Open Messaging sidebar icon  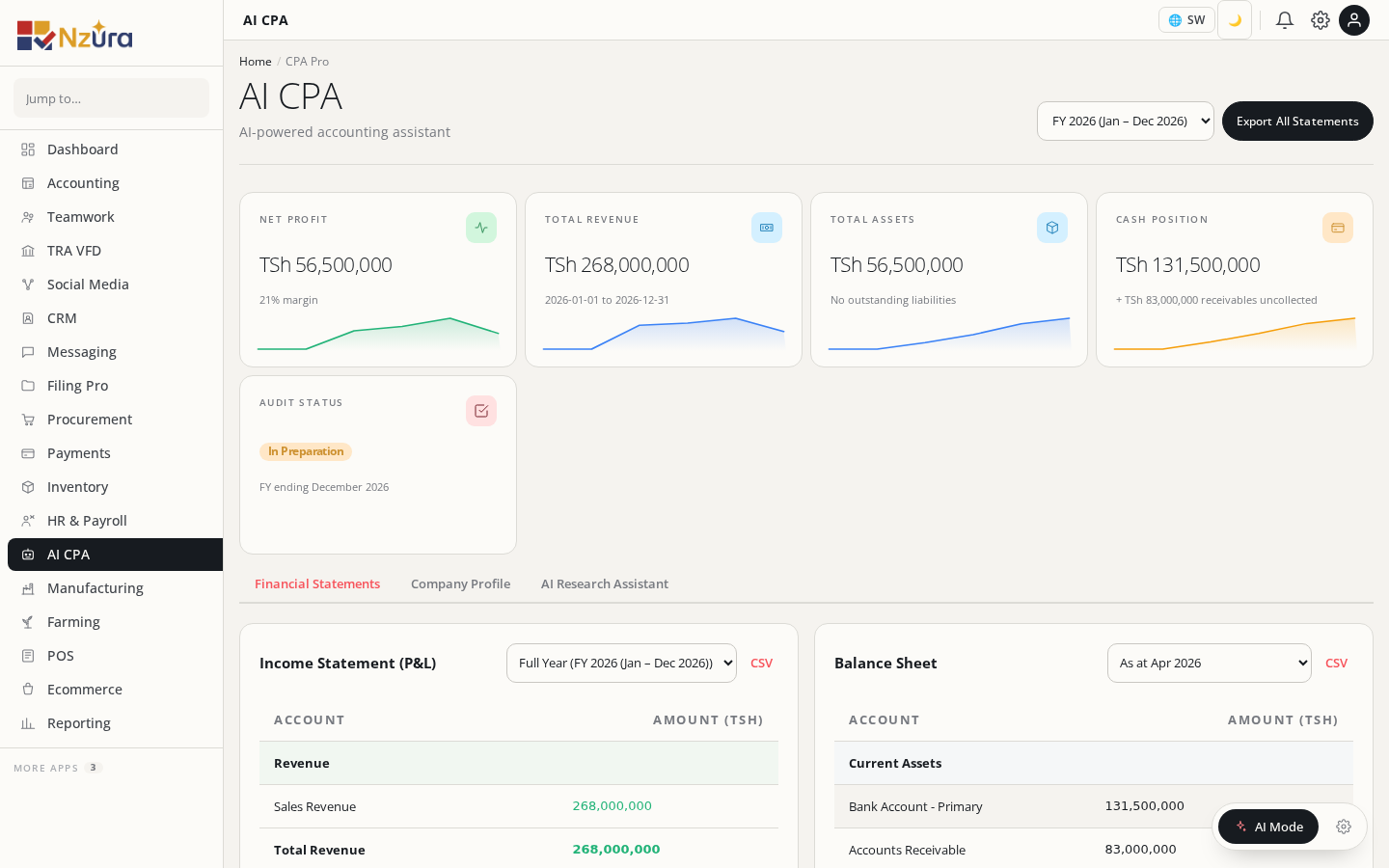point(28,352)
